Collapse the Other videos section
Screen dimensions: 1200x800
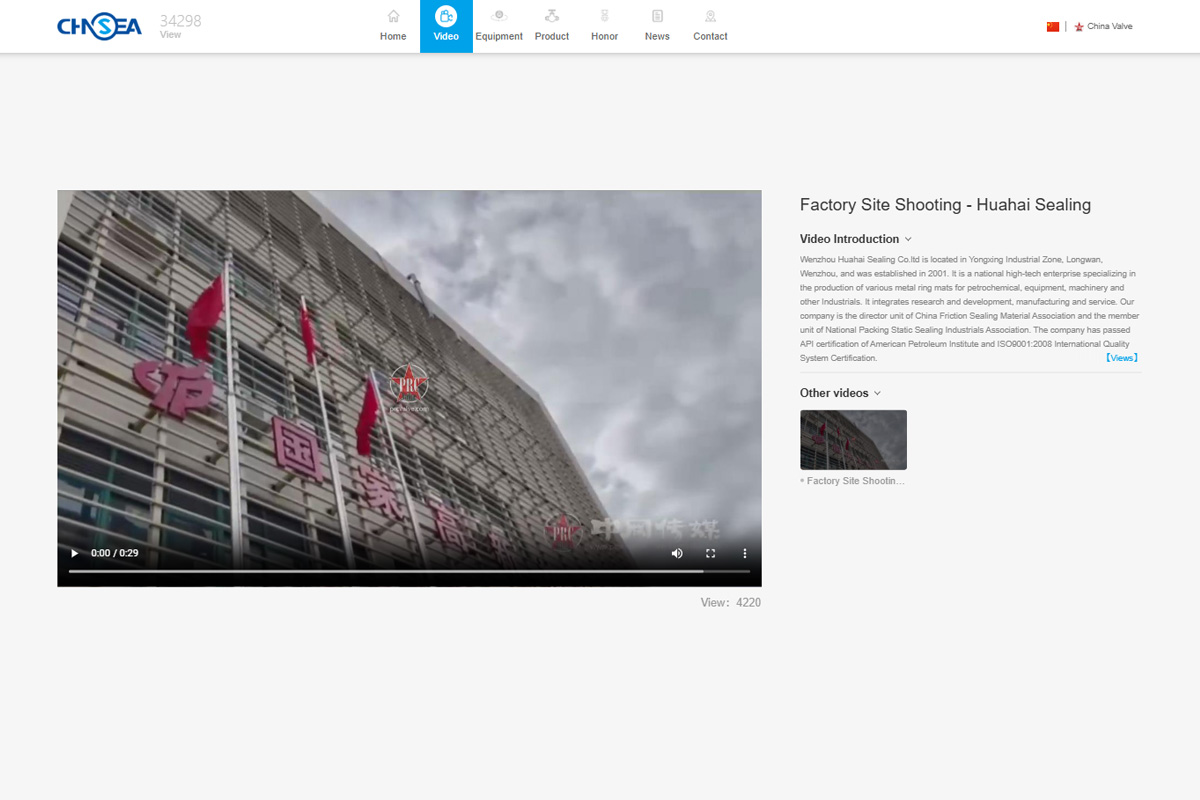[877, 393]
